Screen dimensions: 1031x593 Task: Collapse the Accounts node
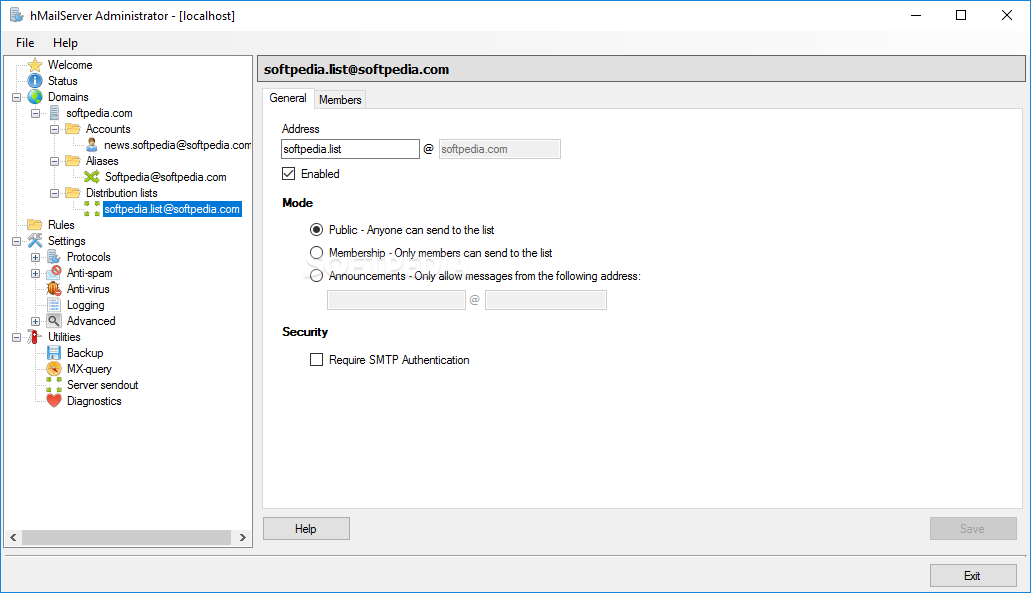(55, 130)
